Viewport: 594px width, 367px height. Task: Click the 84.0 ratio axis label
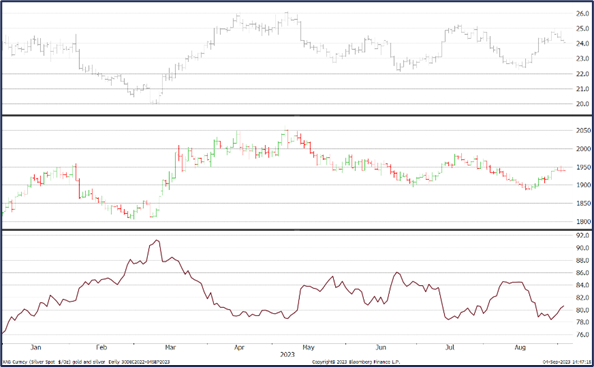pyautogui.click(x=583, y=285)
